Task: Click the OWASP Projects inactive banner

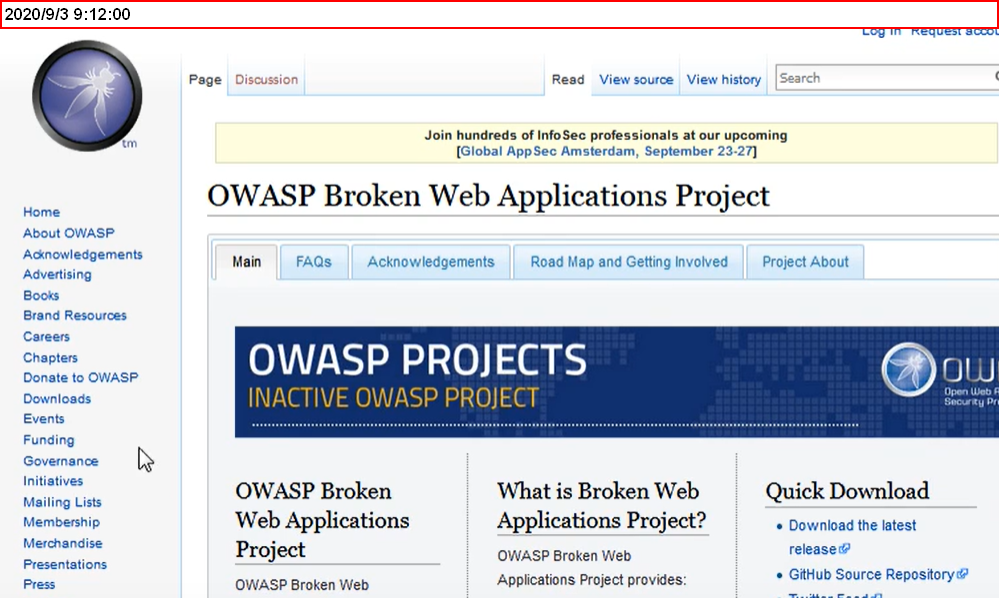Action: tap(617, 382)
